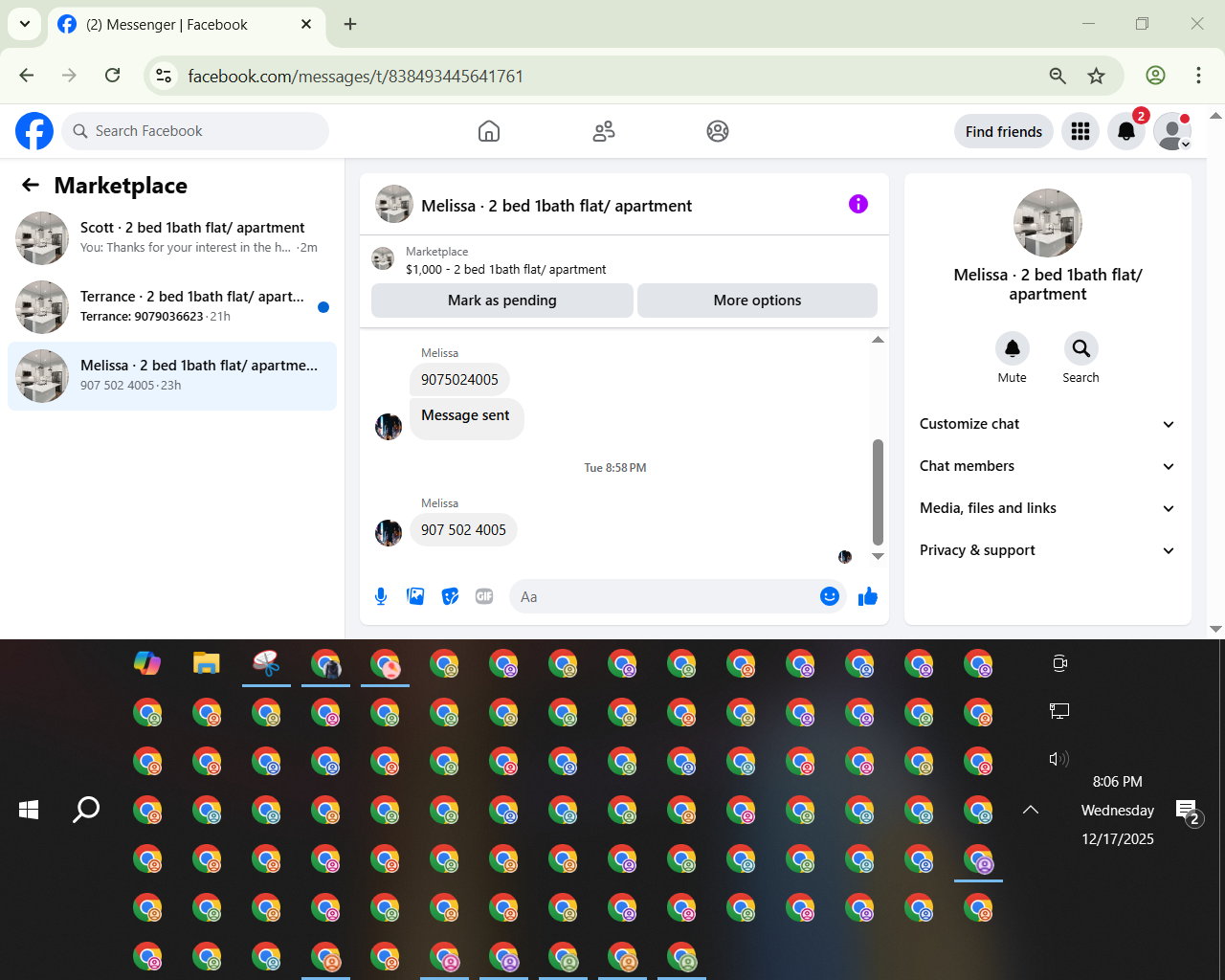
Task: Open Chrome three-dot menu
Action: pyautogui.click(x=1198, y=76)
